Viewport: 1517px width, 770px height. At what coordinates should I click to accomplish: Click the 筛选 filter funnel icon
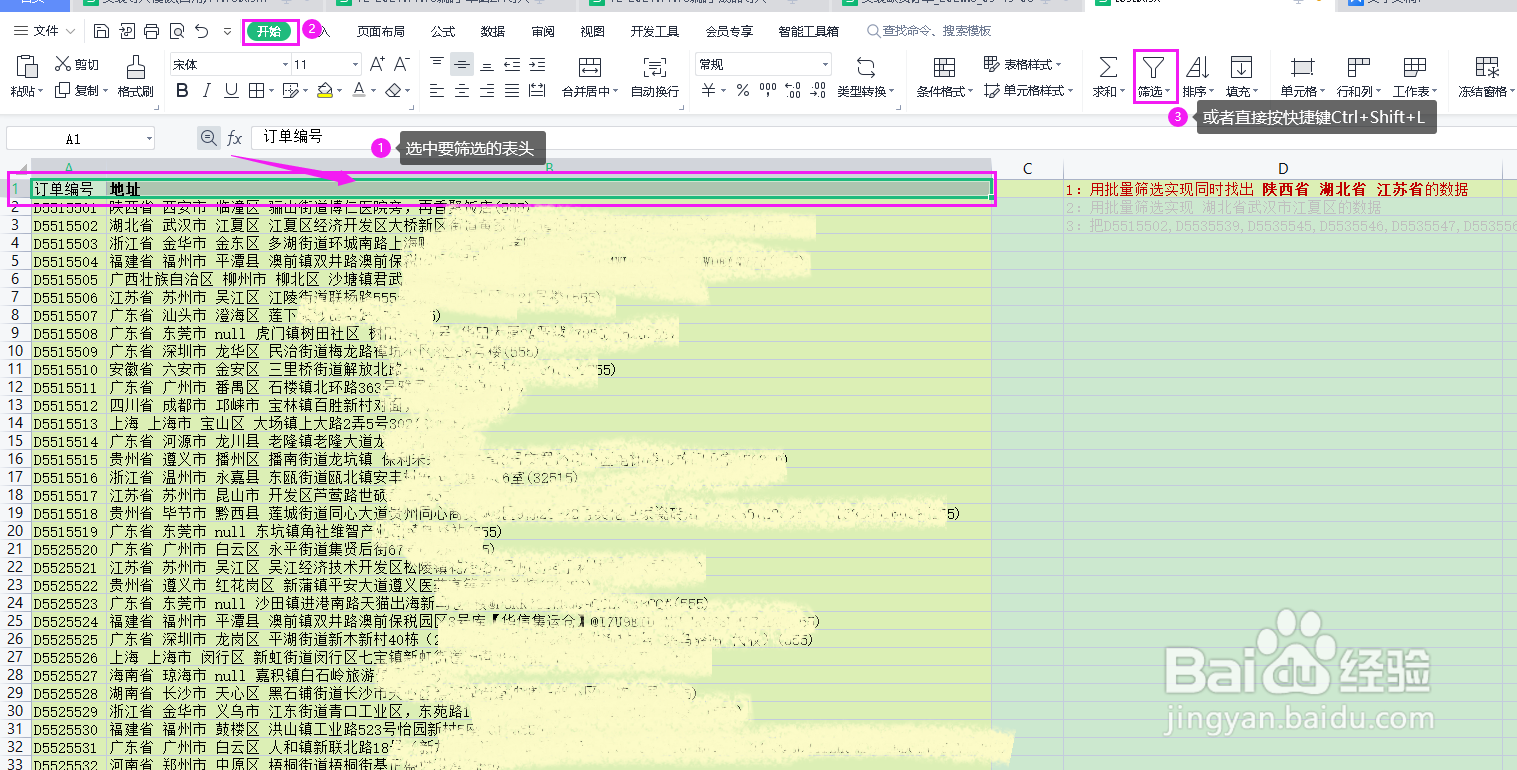point(1154,67)
